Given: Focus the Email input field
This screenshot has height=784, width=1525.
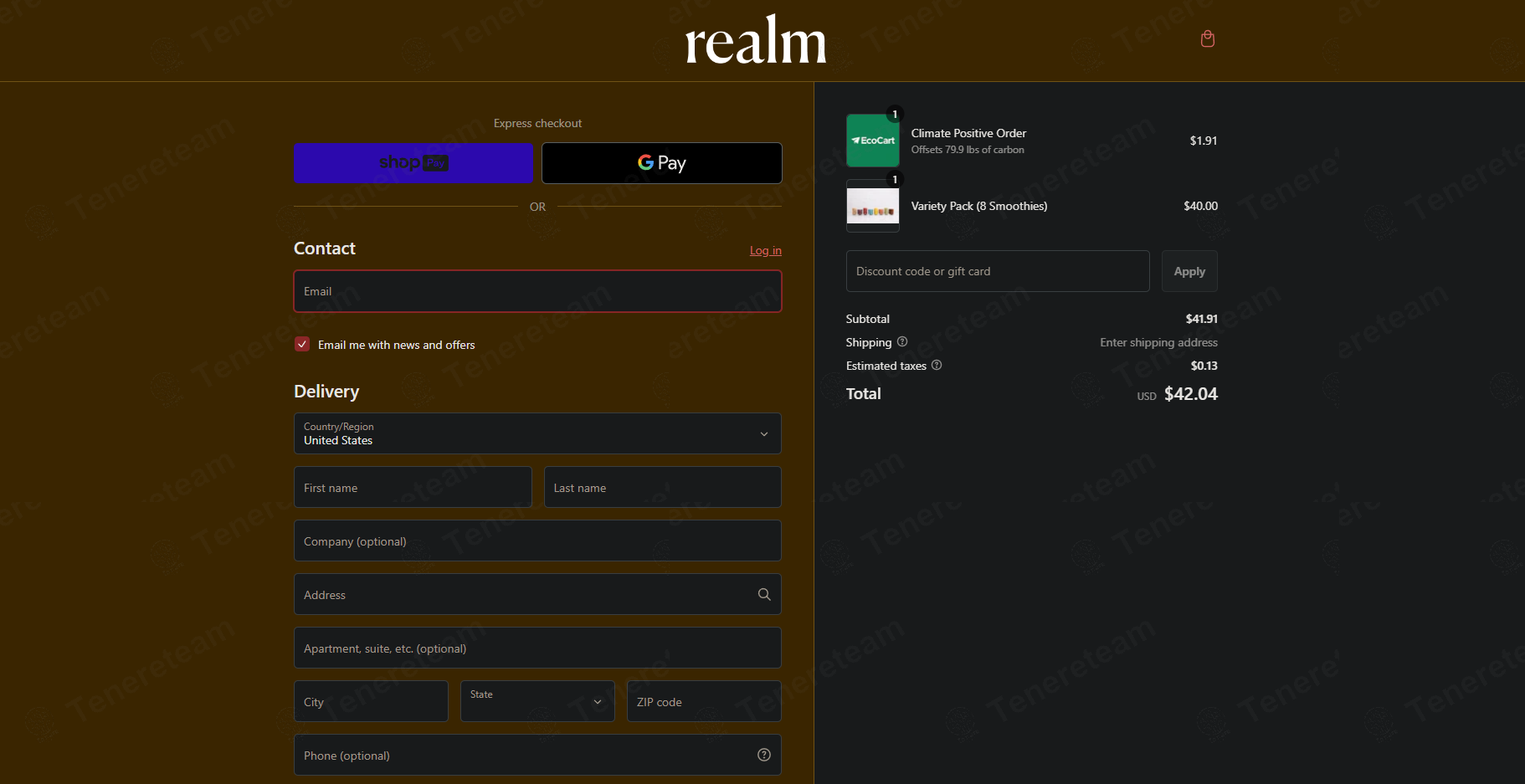Looking at the screenshot, I should click(x=537, y=291).
